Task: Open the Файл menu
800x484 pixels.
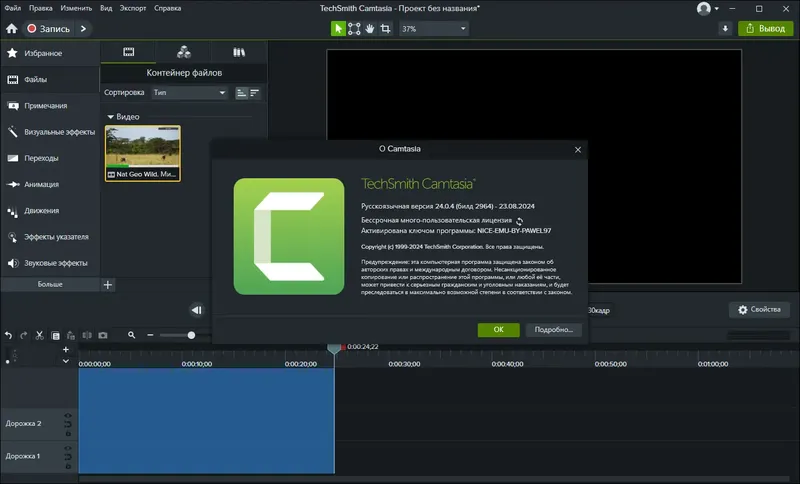Action: coord(13,8)
